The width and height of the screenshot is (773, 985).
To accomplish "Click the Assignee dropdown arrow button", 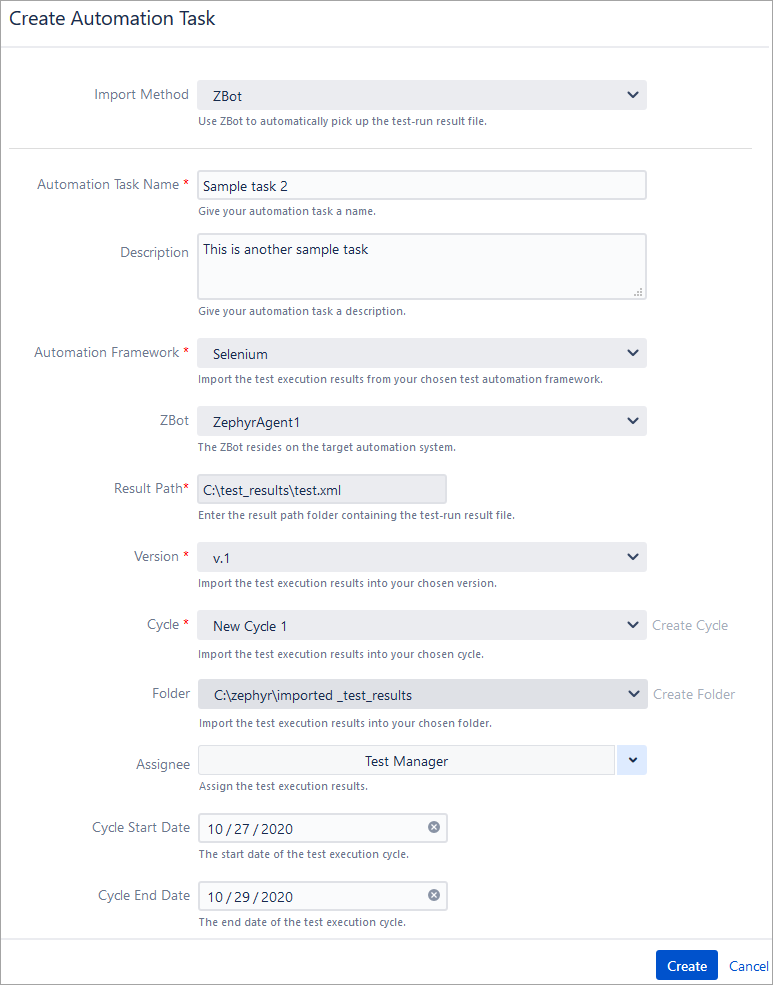I will 631,759.
